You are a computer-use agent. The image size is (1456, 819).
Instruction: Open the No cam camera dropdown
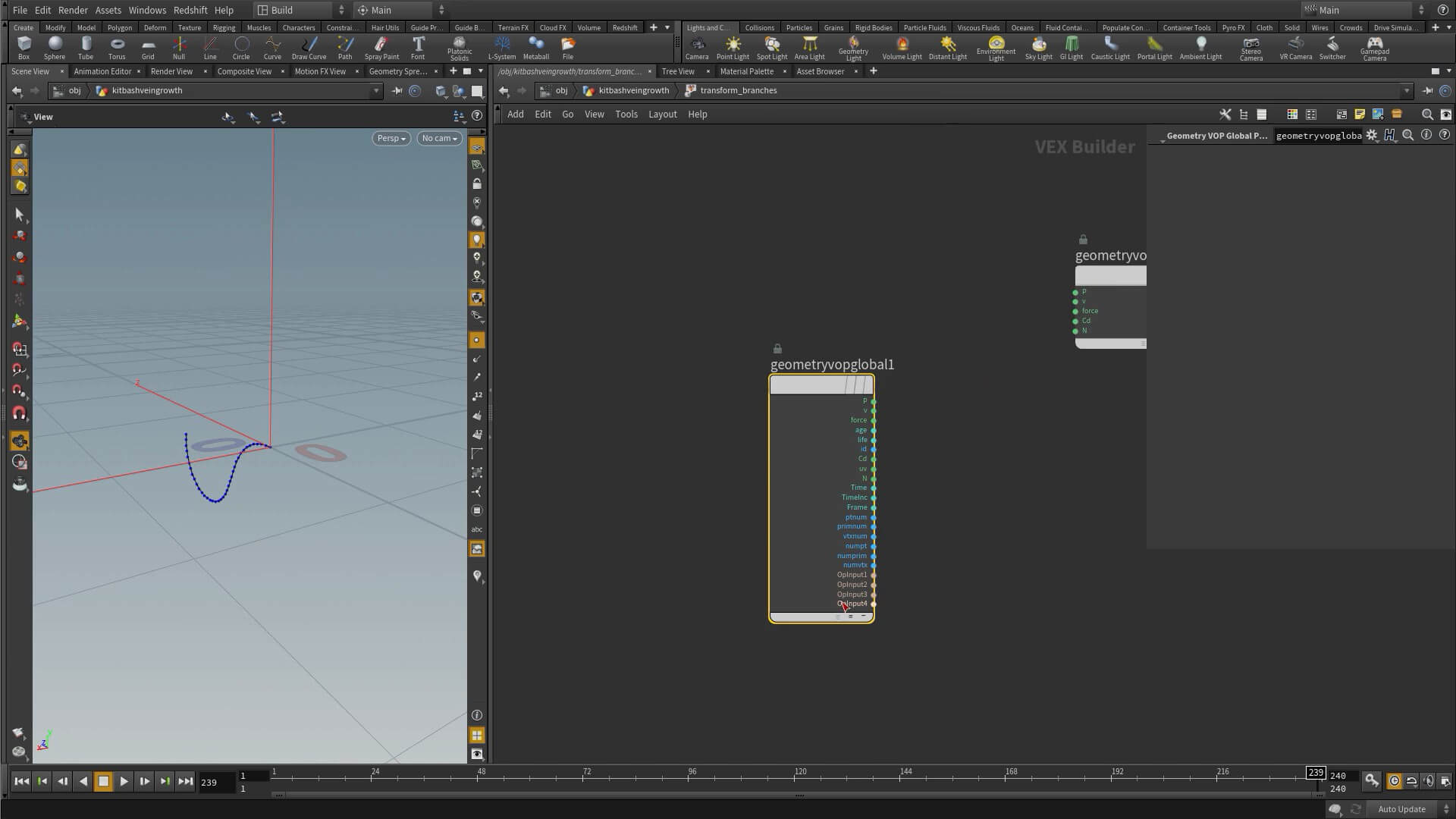[439, 138]
